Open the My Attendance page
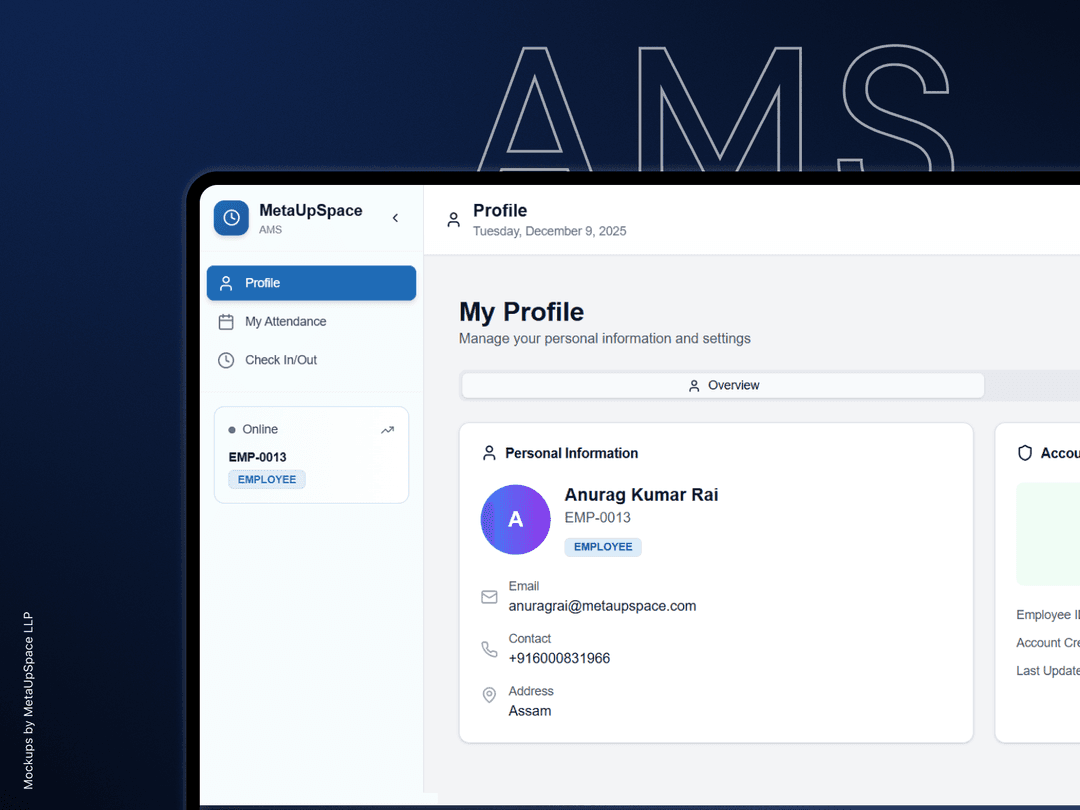The image size is (1080, 810). 287,321
